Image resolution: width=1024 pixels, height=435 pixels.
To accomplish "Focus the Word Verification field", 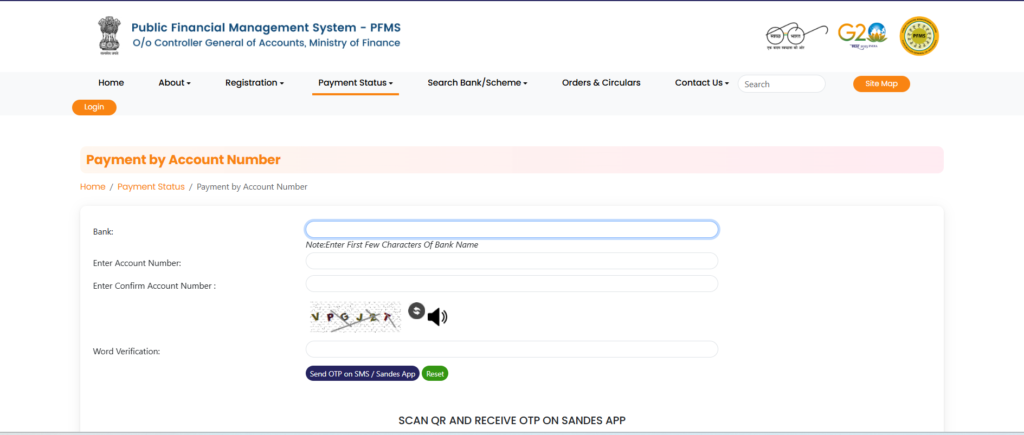I will [512, 349].
